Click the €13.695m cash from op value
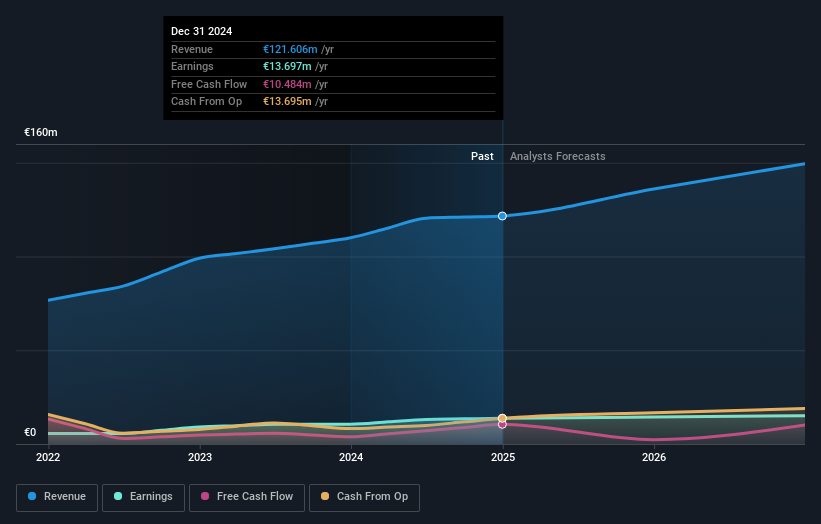 coord(287,102)
